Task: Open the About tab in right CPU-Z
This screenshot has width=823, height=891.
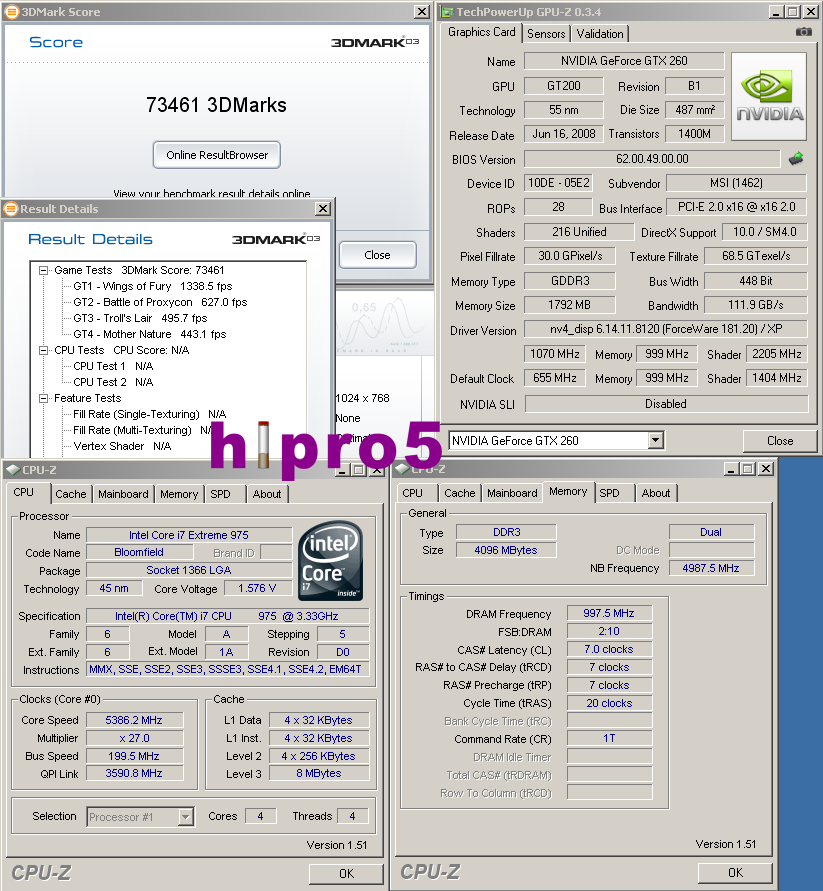Action: [x=655, y=493]
